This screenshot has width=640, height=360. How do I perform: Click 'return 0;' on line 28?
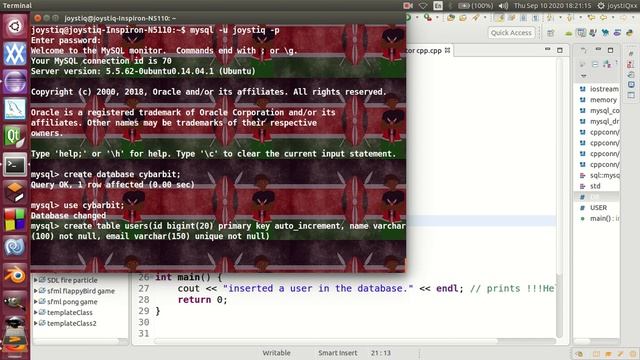coord(202,300)
